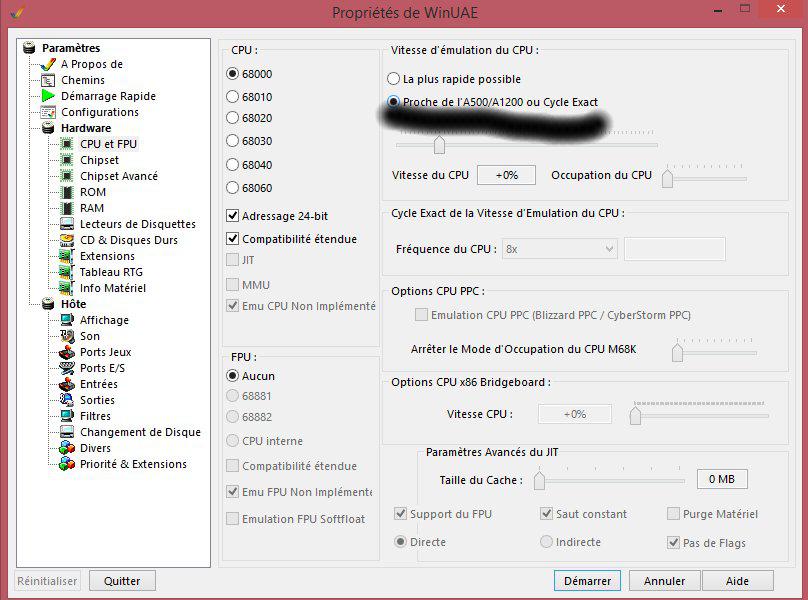
Task: Open the Chipset settings page
Action: [99, 160]
